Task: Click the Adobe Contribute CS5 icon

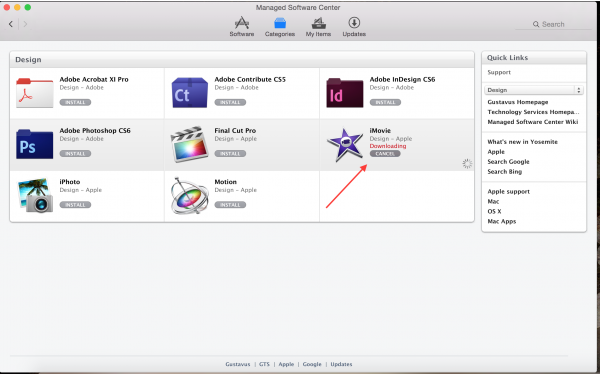Action: 189,93
